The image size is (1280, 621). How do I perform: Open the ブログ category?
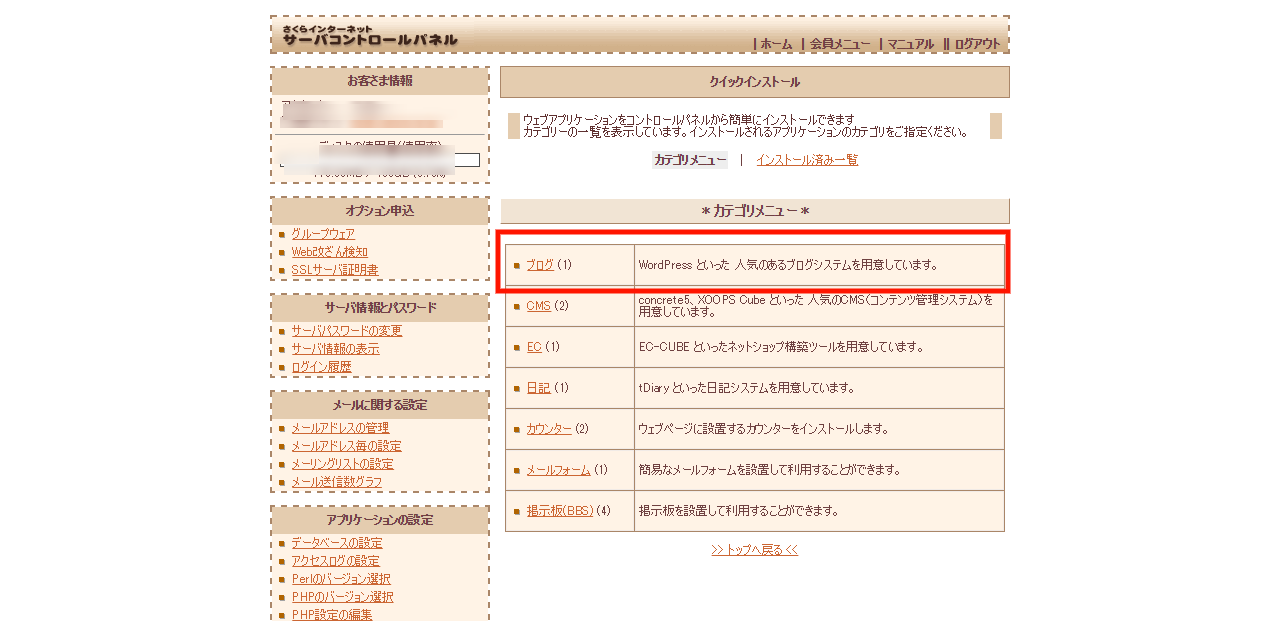(x=540, y=265)
